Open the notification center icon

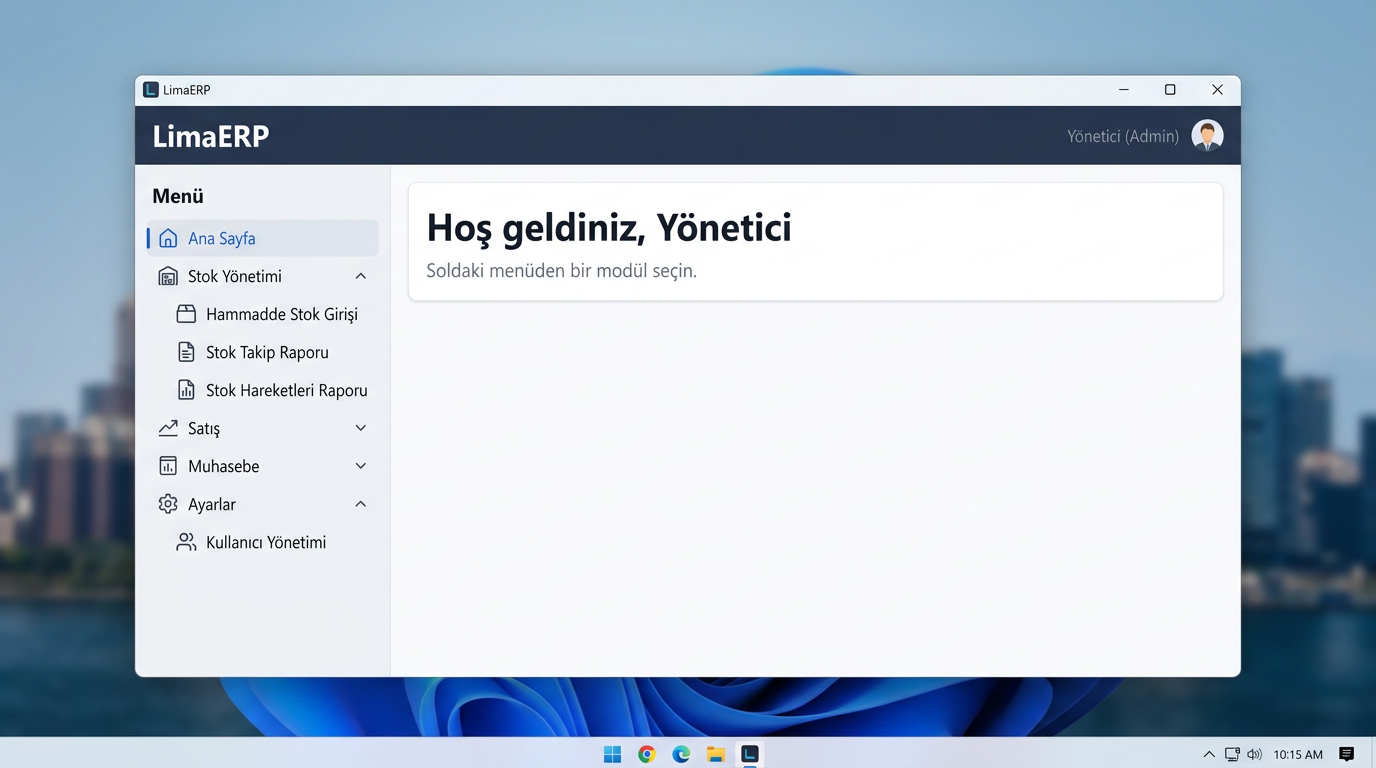click(x=1346, y=754)
